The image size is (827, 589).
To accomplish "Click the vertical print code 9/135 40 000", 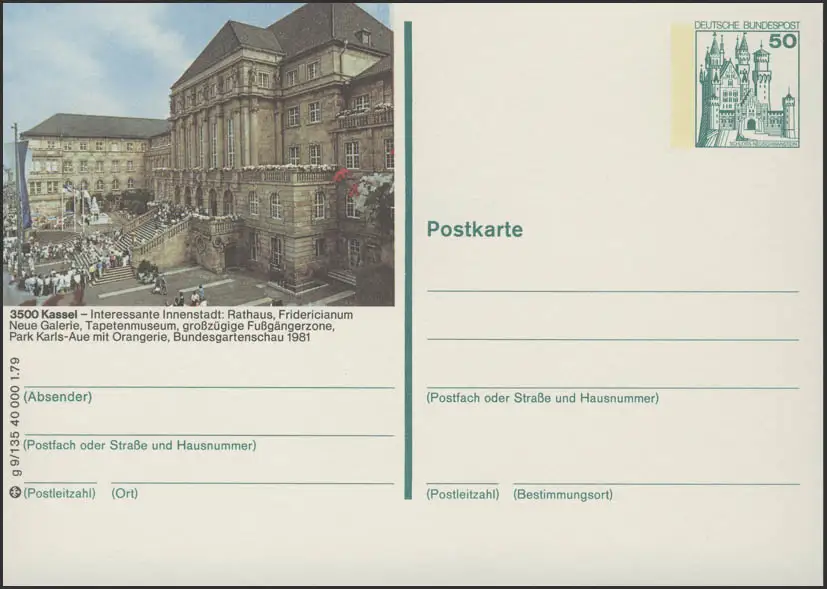I will coord(15,424).
